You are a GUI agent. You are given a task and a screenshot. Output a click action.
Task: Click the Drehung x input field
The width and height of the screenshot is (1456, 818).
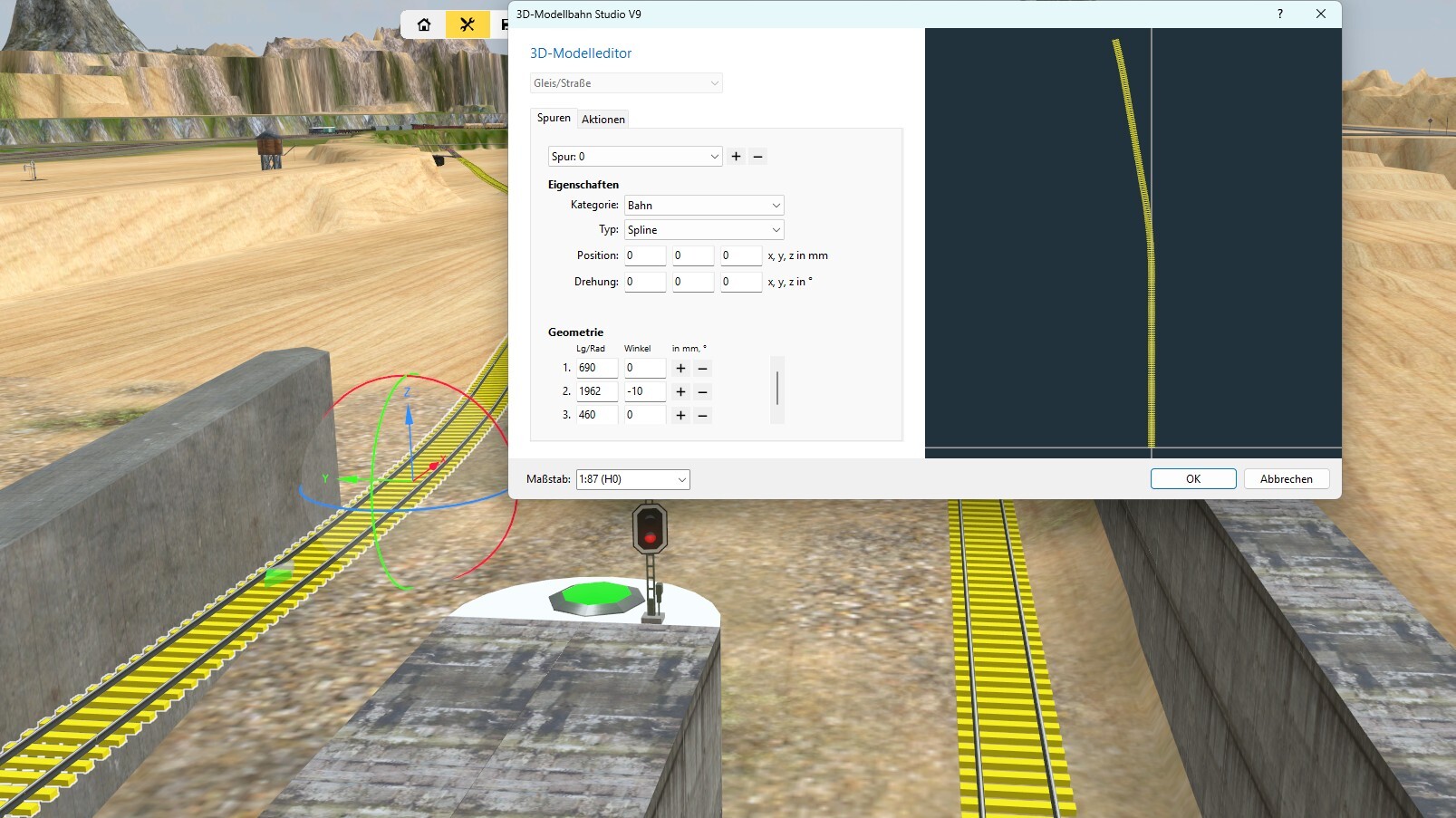[645, 282]
